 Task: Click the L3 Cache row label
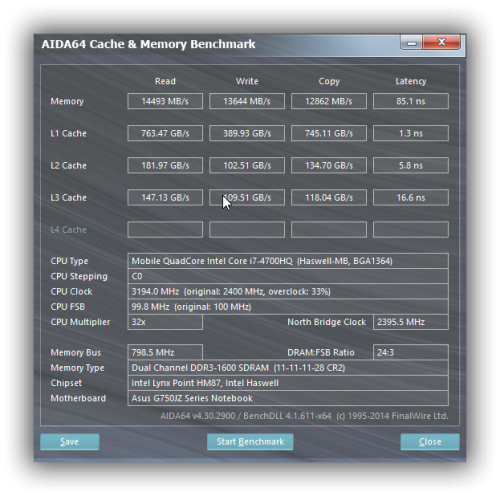[68, 197]
